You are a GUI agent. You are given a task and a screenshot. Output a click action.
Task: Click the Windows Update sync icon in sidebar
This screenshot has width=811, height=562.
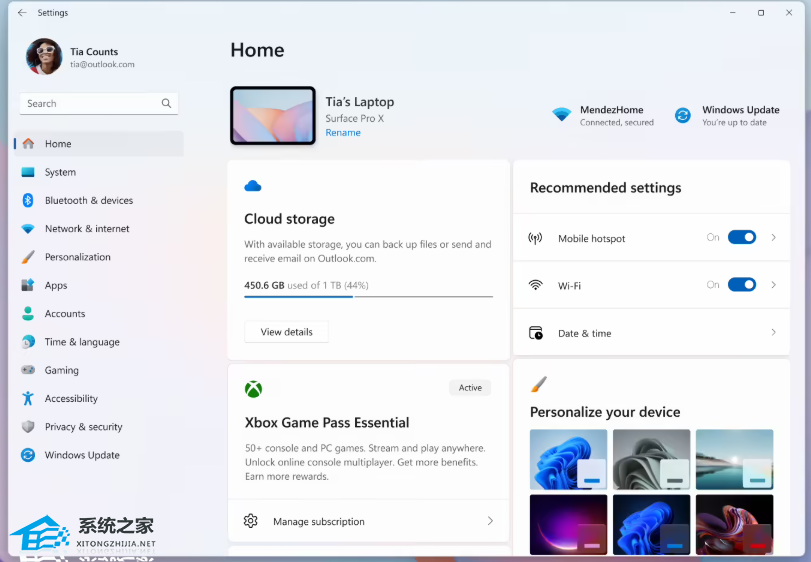[28, 455]
